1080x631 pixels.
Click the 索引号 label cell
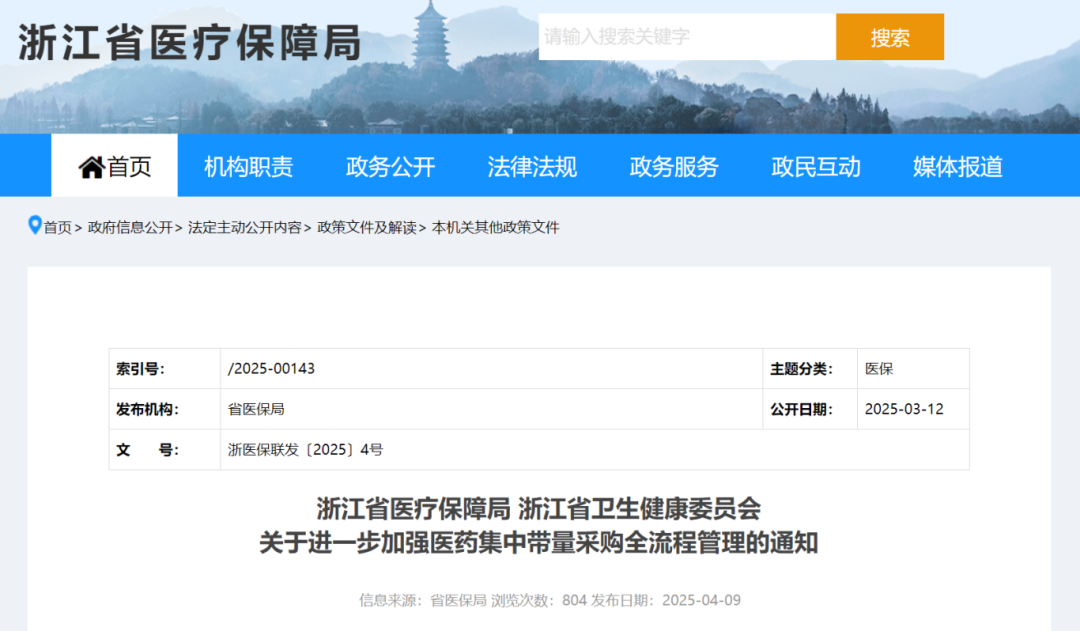coord(165,369)
